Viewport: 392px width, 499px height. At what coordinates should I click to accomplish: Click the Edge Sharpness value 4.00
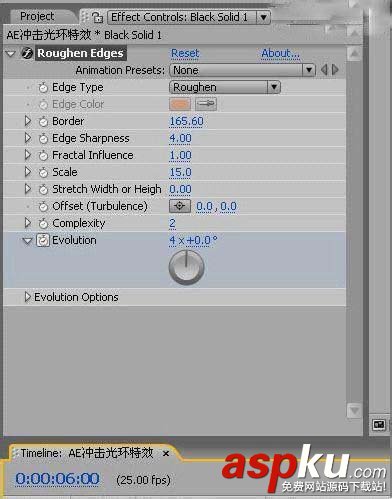(x=180, y=139)
